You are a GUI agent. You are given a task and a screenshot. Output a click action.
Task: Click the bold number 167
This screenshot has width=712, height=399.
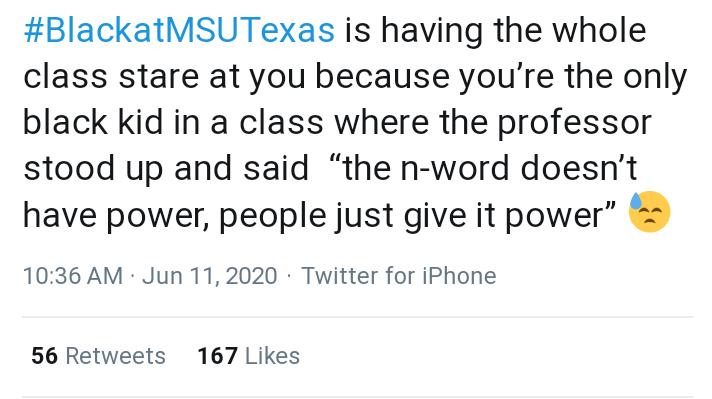click(x=218, y=355)
